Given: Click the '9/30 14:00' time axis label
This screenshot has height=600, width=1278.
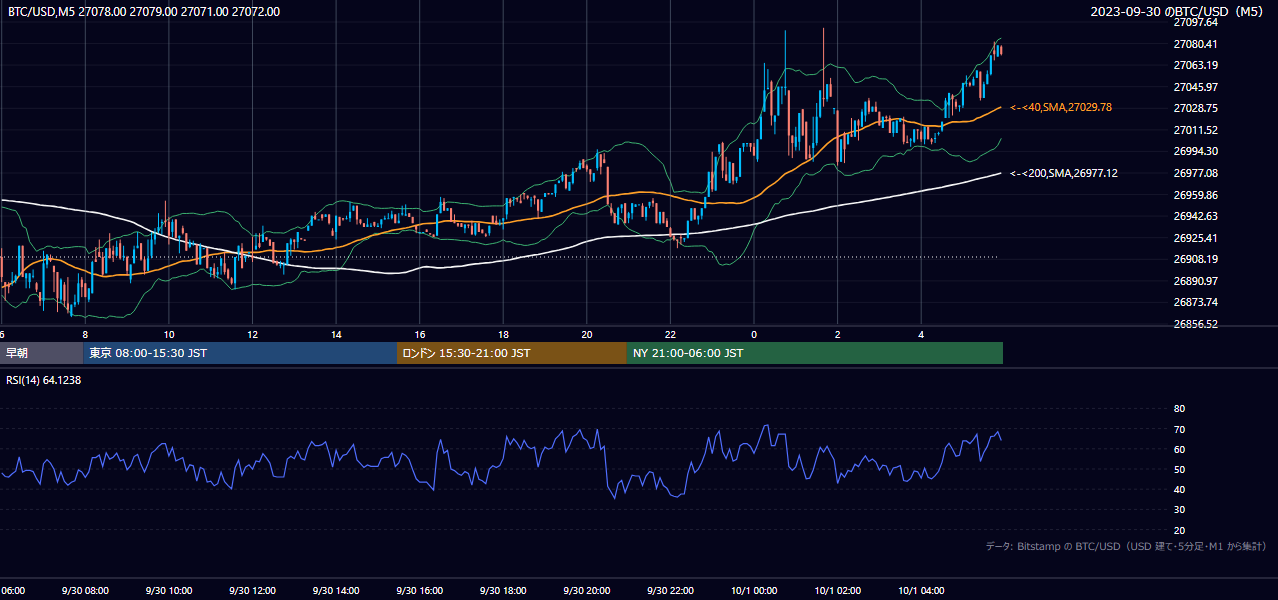Looking at the screenshot, I should [336, 590].
